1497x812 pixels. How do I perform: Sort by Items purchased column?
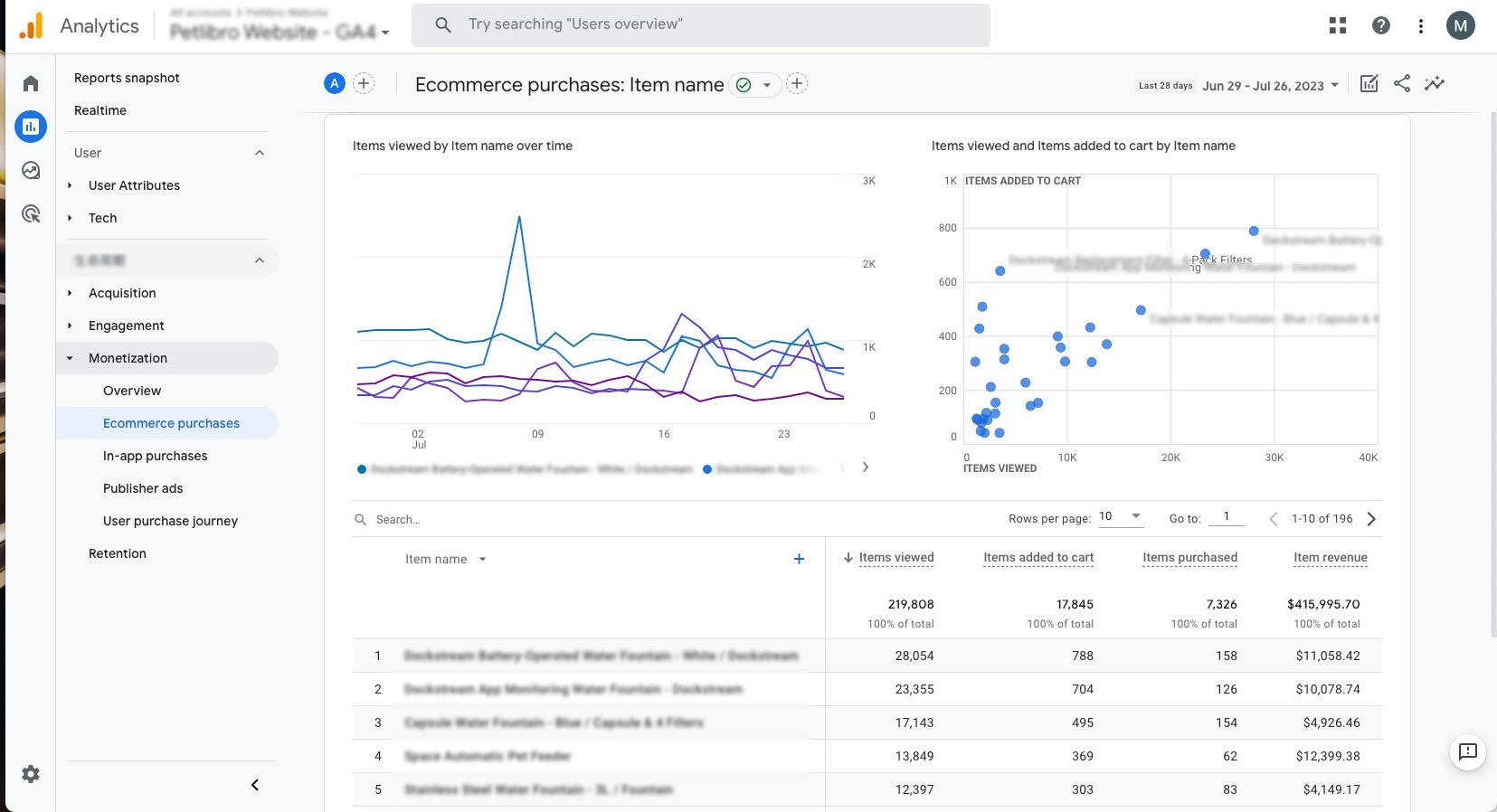(x=1189, y=558)
